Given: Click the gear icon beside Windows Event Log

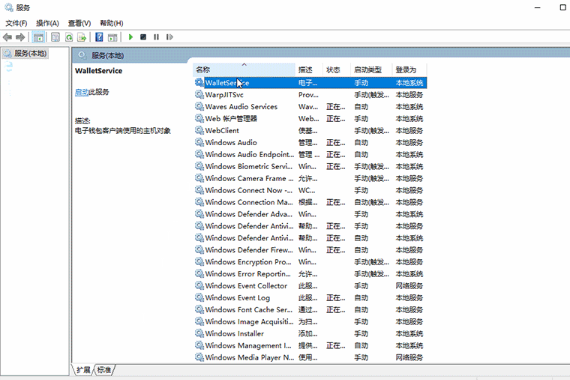Looking at the screenshot, I should click(x=199, y=297).
